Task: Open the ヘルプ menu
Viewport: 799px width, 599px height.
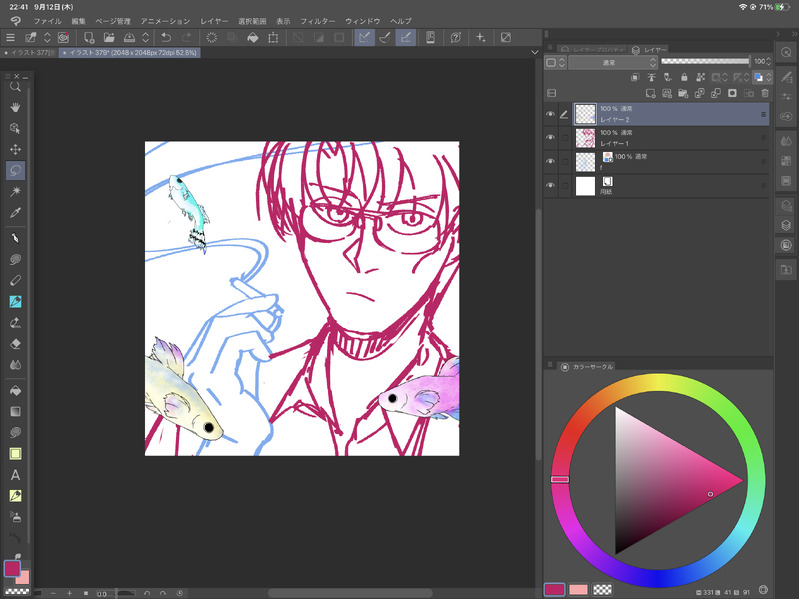Action: click(401, 21)
